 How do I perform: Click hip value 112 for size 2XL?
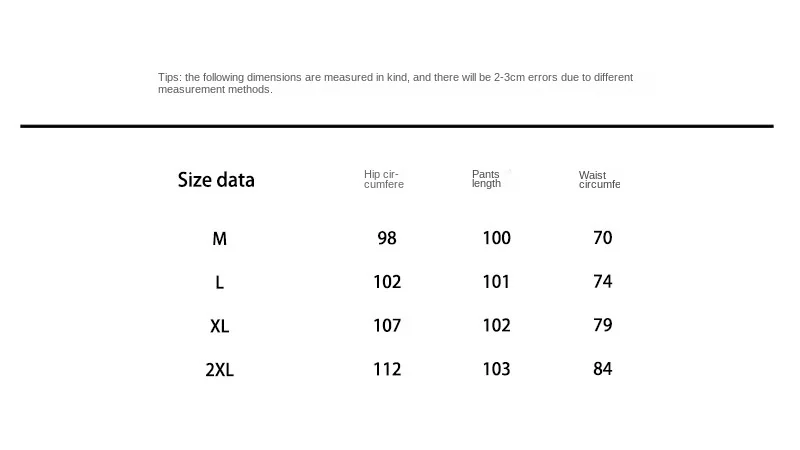click(387, 369)
